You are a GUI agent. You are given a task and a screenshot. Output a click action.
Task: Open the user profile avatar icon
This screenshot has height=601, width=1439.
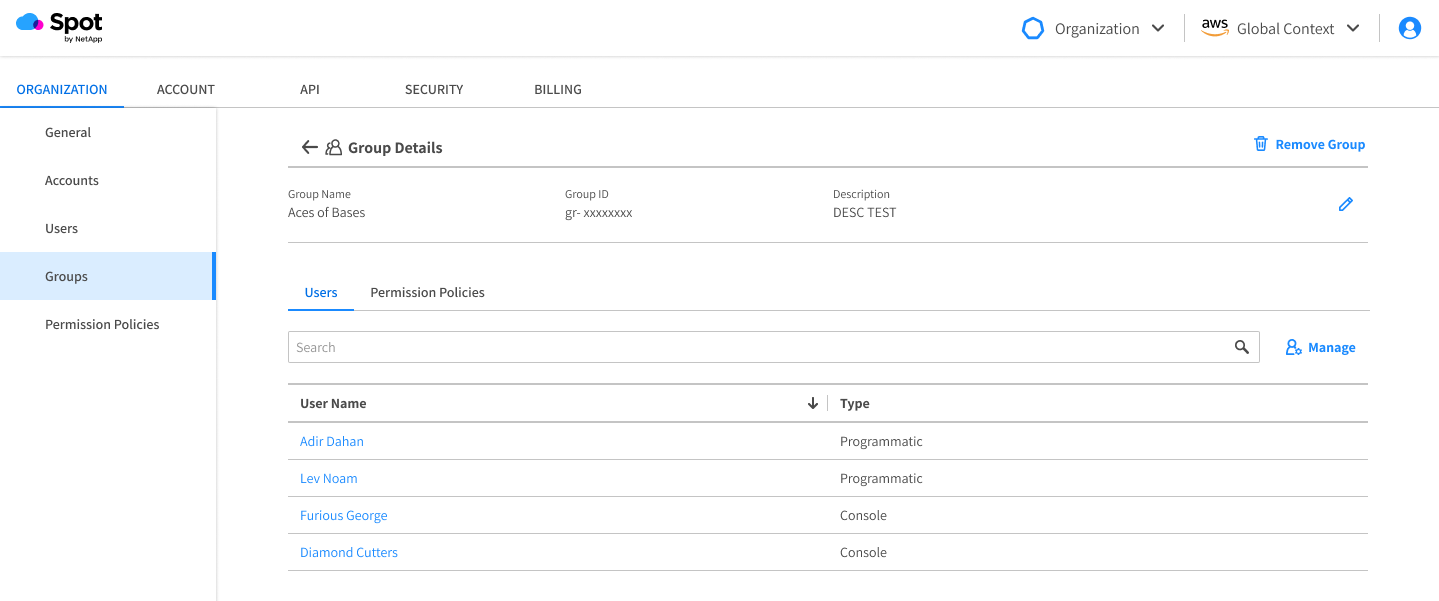click(x=1410, y=29)
